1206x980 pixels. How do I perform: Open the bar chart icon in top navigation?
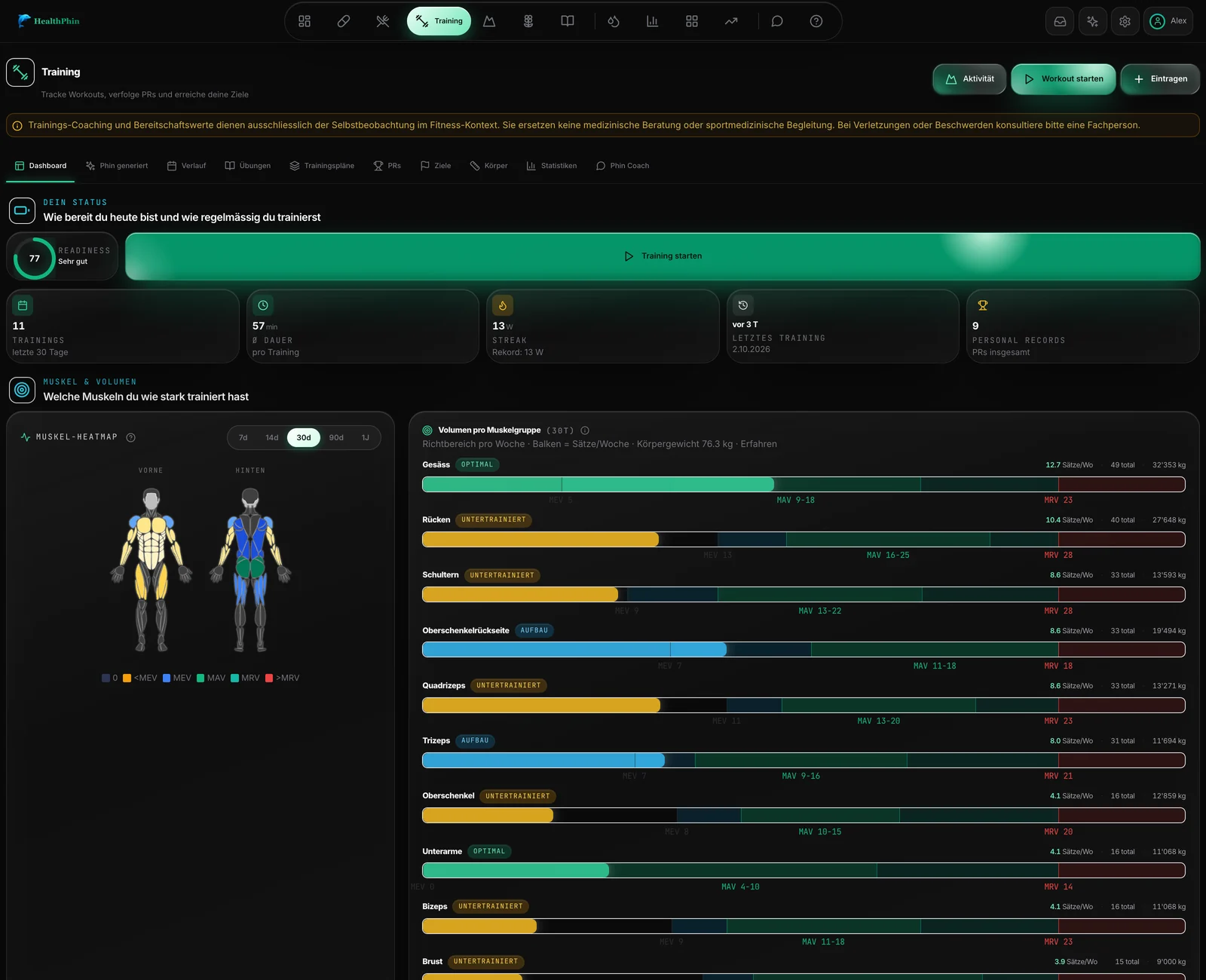tap(653, 21)
